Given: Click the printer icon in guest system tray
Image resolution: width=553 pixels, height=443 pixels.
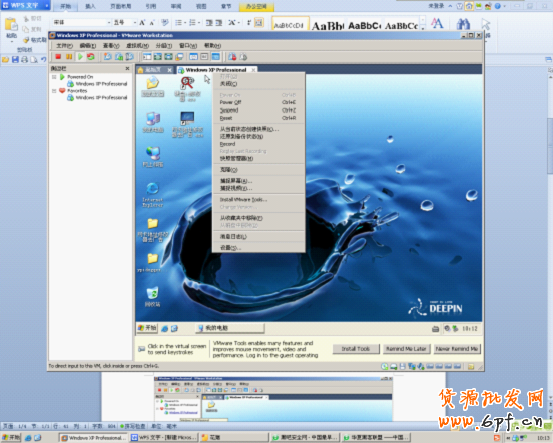Looking at the screenshot, I should [x=436, y=329].
